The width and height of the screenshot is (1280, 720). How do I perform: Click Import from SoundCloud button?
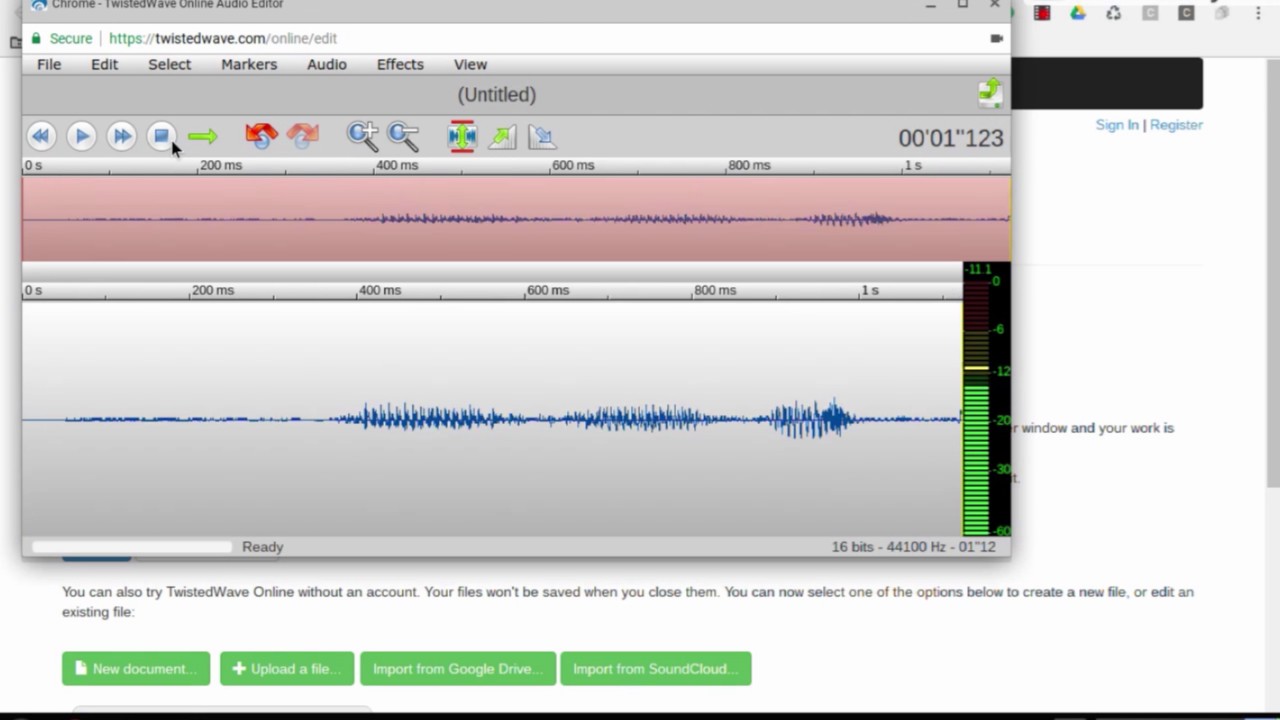tap(656, 669)
